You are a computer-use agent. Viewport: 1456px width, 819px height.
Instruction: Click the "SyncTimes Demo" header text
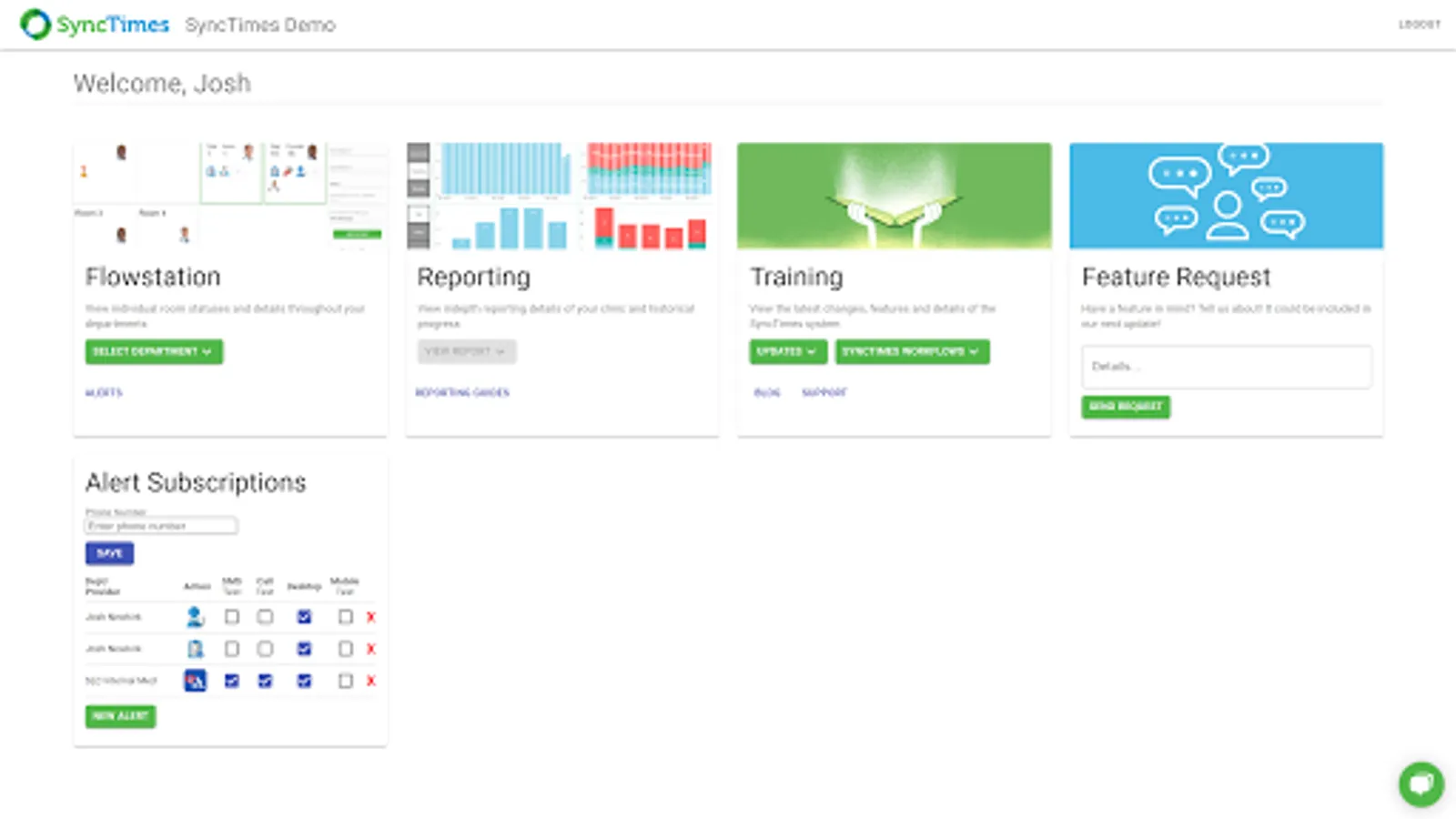(260, 25)
